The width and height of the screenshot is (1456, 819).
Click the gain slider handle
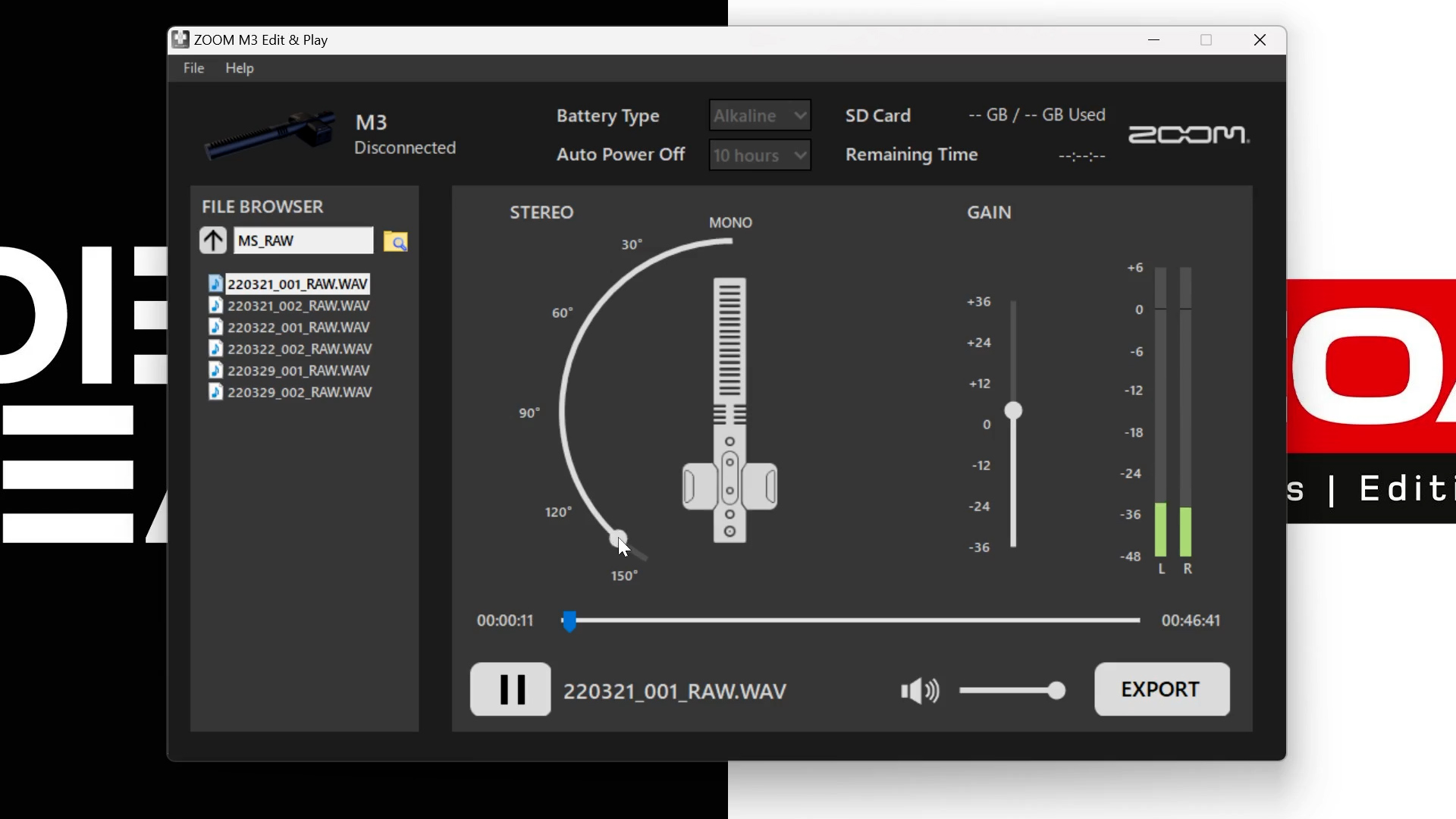click(1013, 411)
